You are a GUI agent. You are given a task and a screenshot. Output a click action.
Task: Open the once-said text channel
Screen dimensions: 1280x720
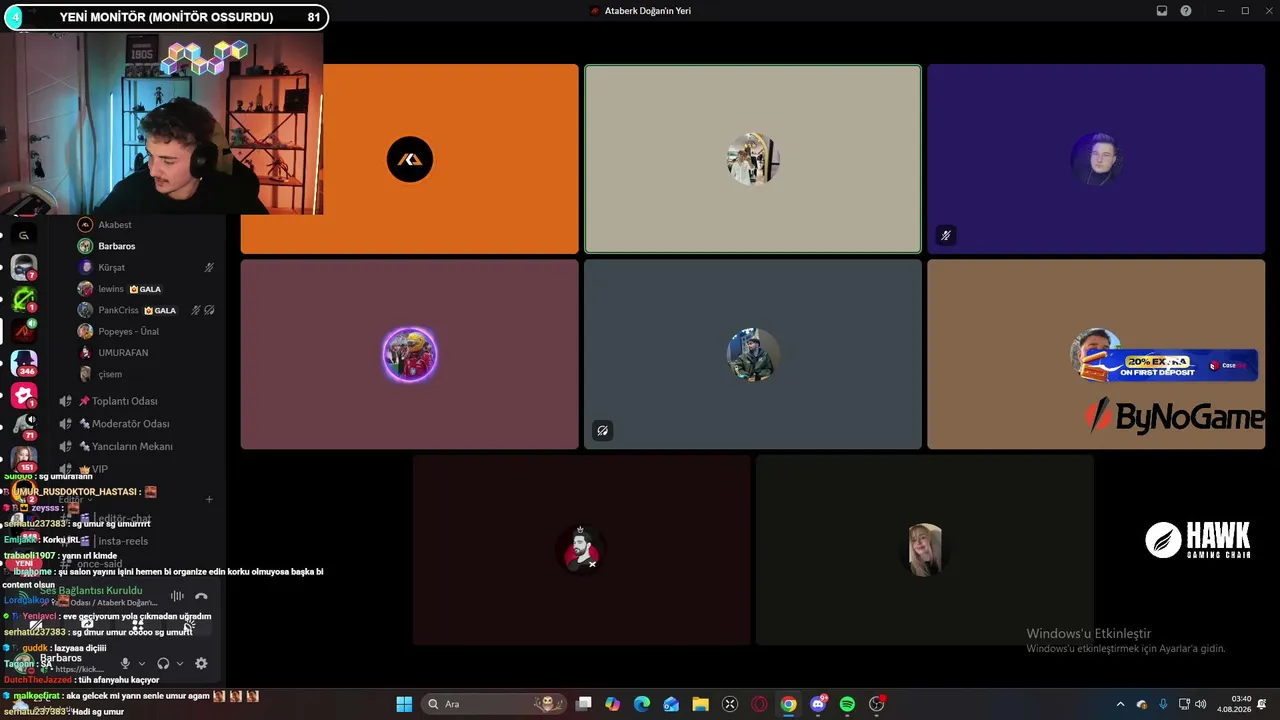(137, 564)
